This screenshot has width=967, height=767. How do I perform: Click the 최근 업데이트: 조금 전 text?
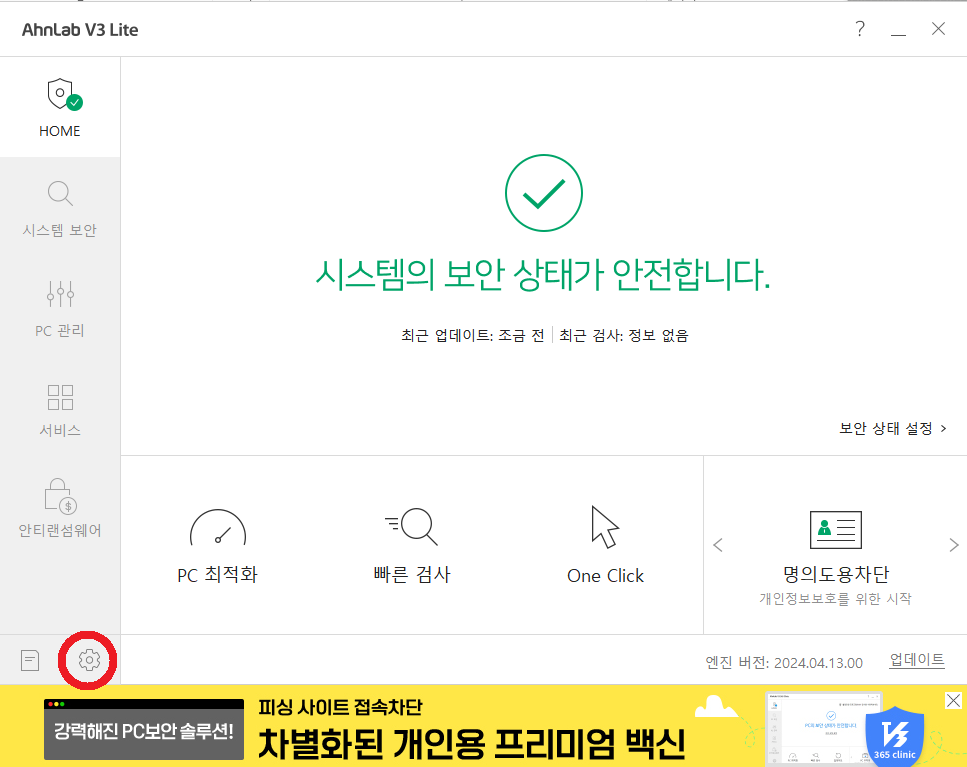[x=473, y=335]
